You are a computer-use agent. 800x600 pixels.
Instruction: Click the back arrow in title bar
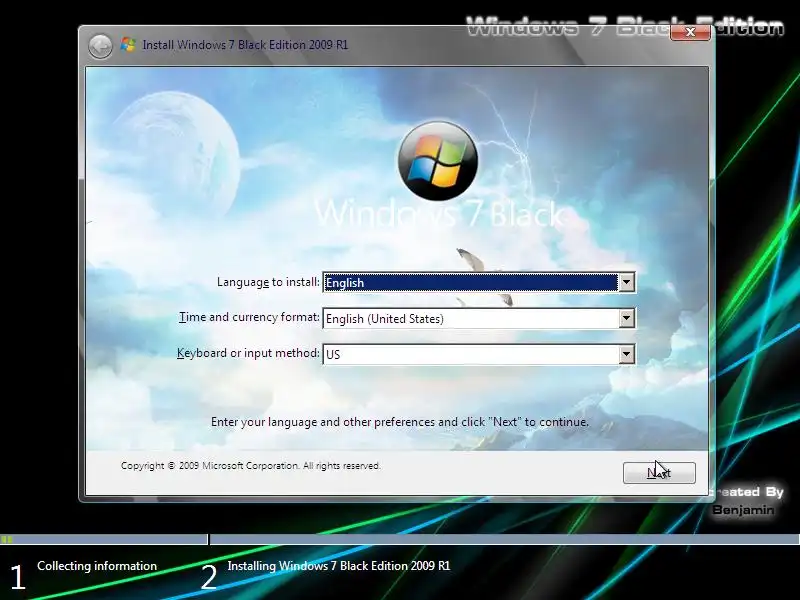(x=100, y=46)
